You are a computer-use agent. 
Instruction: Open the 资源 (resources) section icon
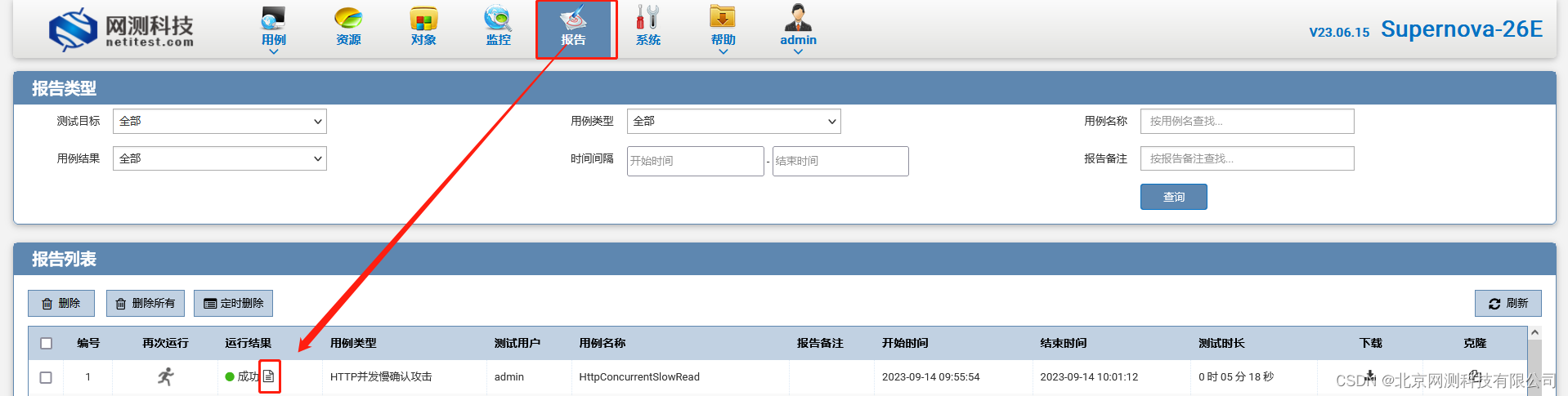[x=348, y=17]
